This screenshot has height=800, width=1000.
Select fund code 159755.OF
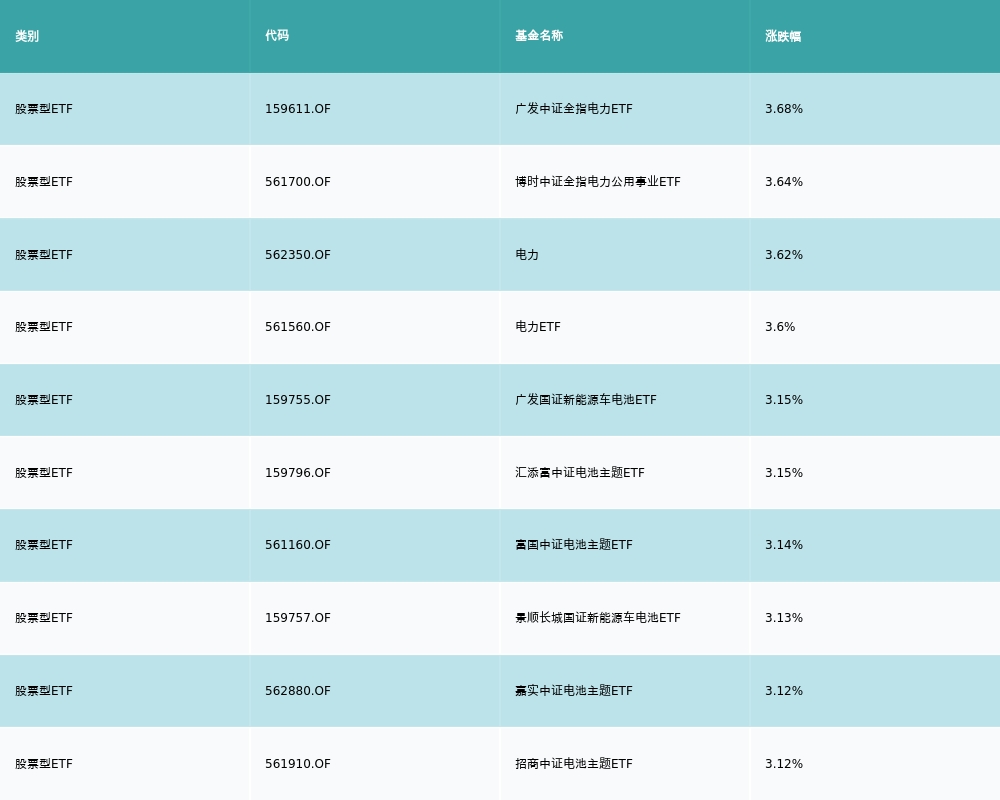pos(298,400)
